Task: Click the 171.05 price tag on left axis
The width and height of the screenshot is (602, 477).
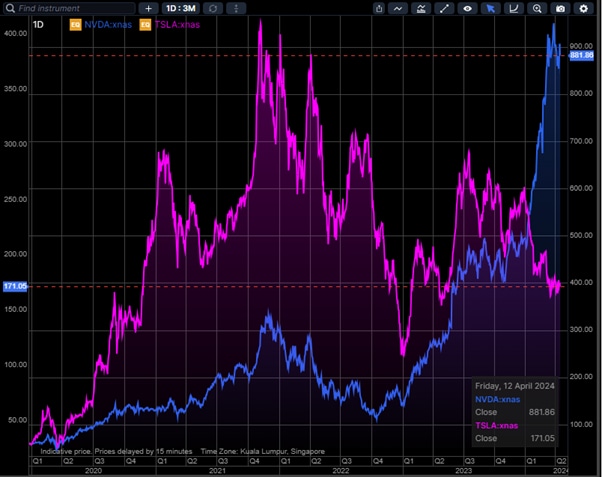Action: [15, 286]
